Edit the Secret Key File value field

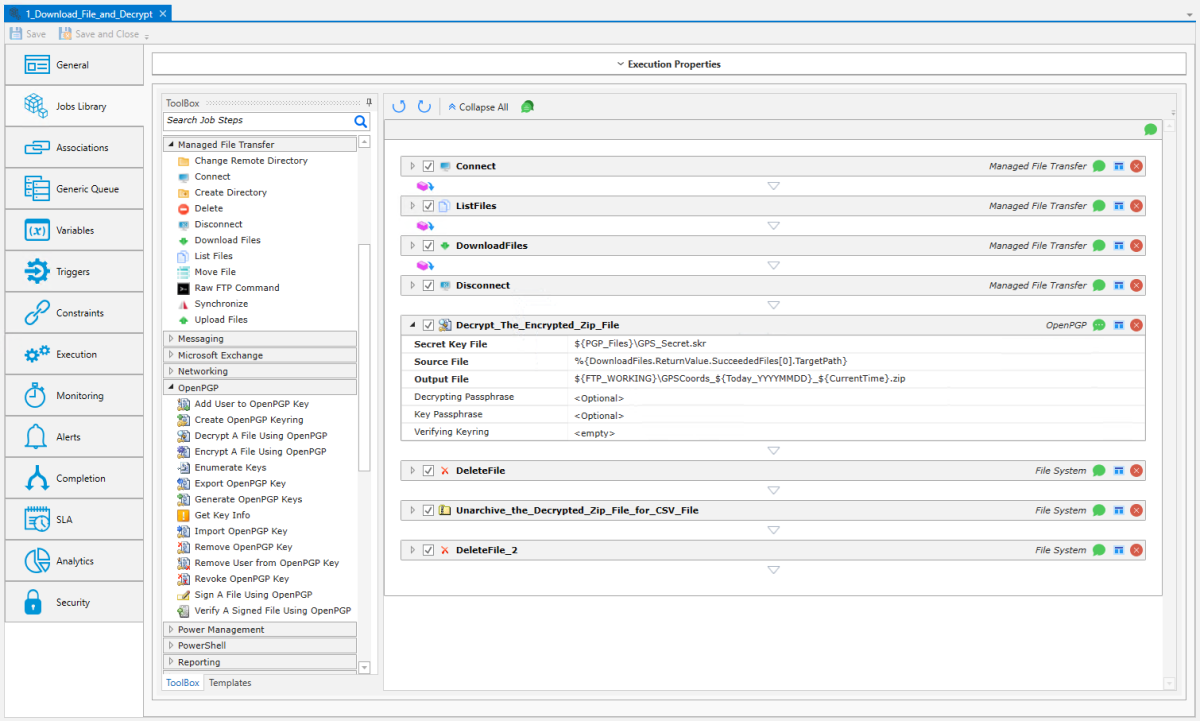[857, 344]
